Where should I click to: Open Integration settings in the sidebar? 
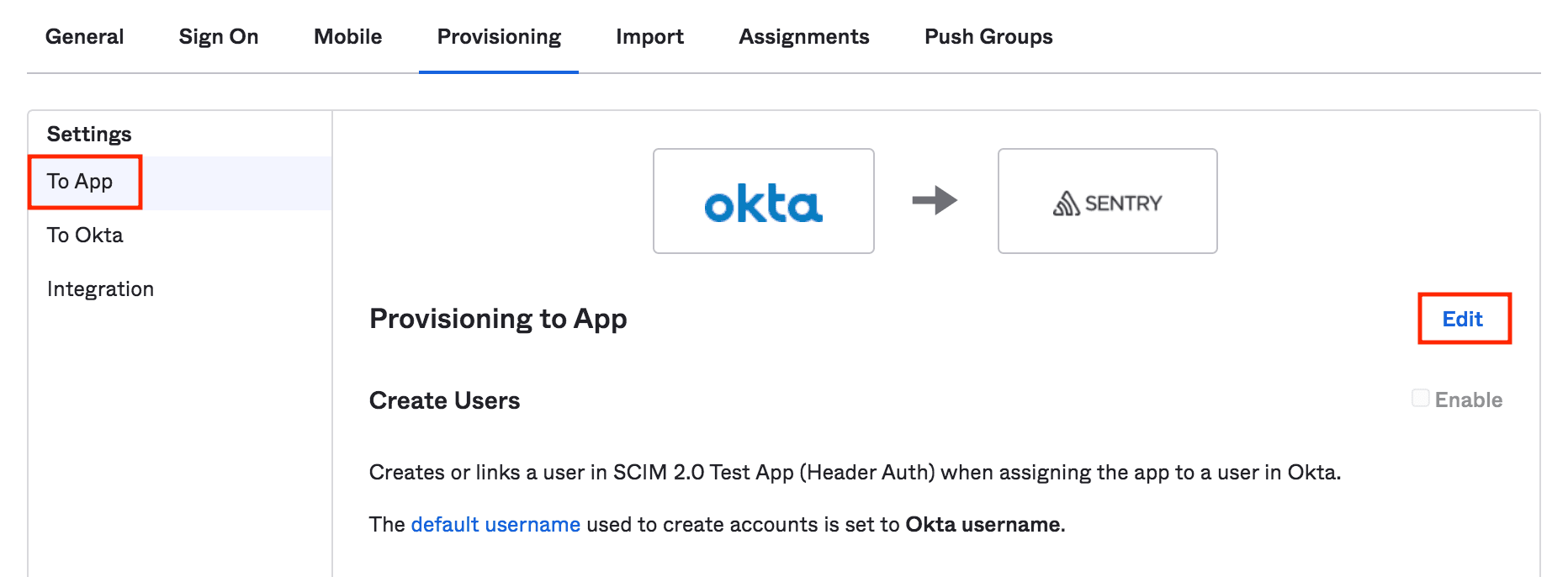pos(99,288)
